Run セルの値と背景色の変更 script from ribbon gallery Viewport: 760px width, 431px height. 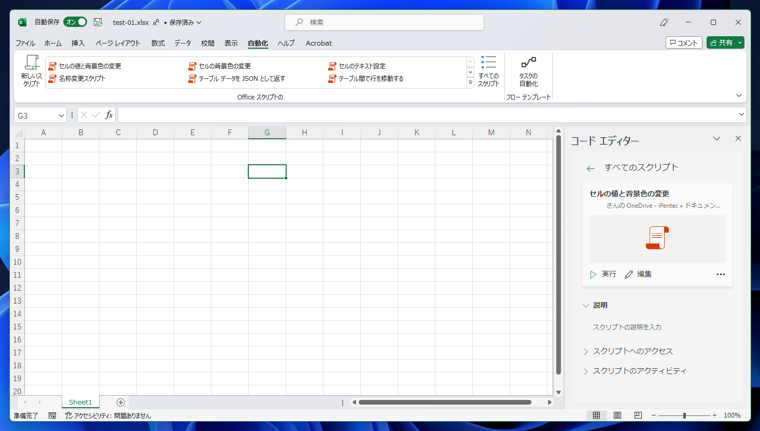click(85, 66)
